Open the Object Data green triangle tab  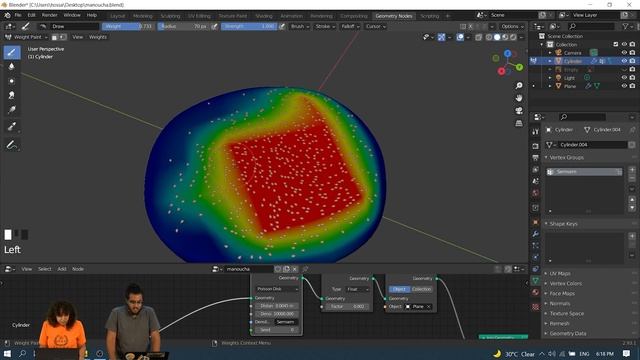[x=536, y=281]
